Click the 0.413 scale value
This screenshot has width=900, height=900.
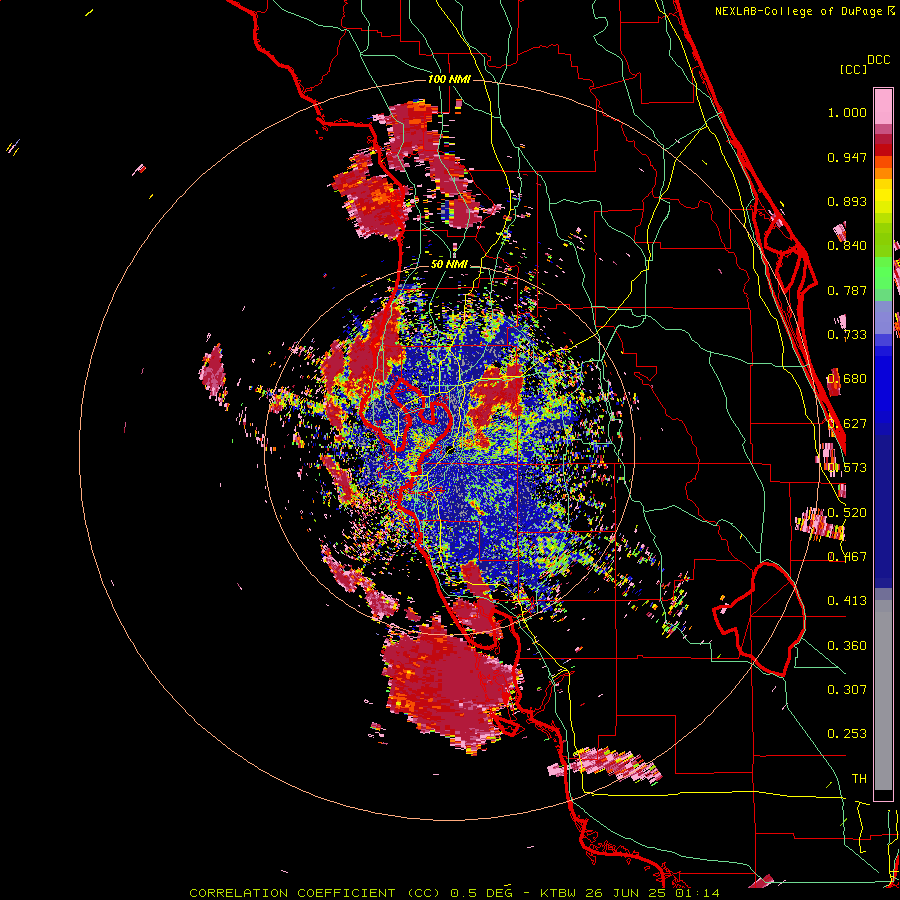pos(847,601)
